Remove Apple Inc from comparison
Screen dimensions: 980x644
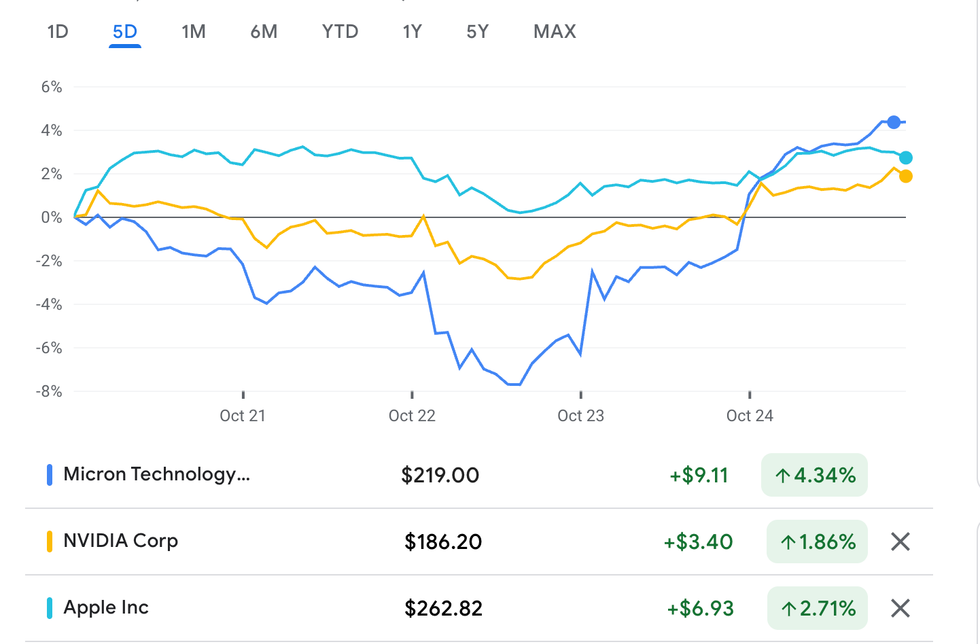point(900,608)
